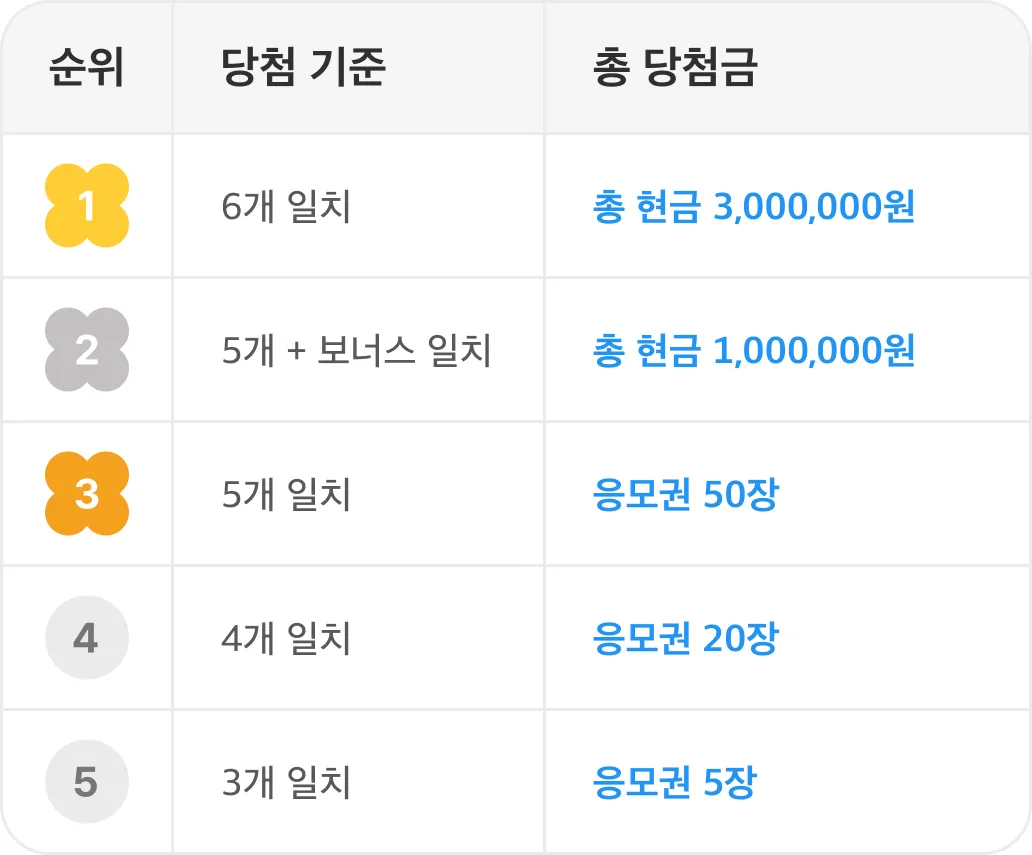Click the rank 4 circle badge

pos(87,637)
